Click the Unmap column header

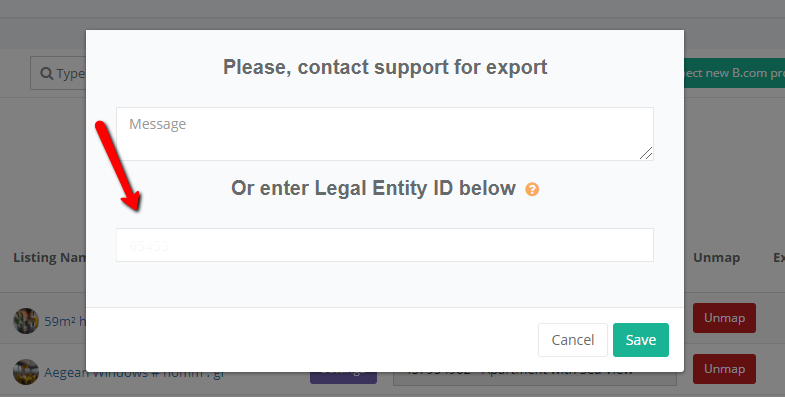click(716, 258)
